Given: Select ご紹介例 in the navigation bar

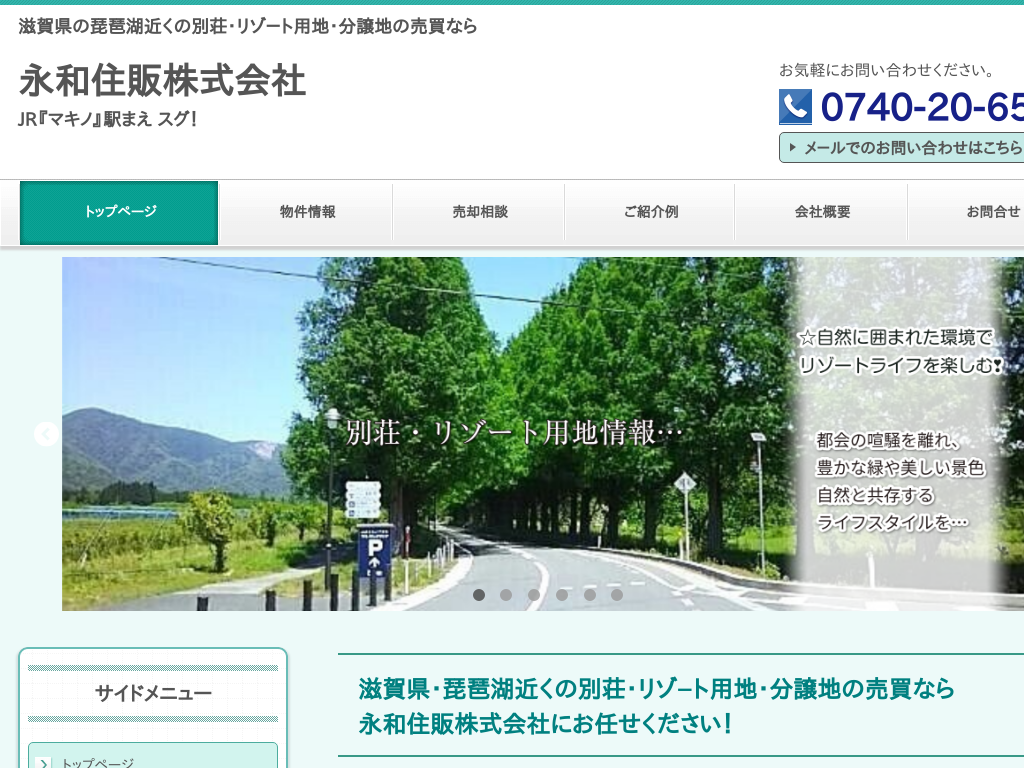Looking at the screenshot, I should coord(650,212).
